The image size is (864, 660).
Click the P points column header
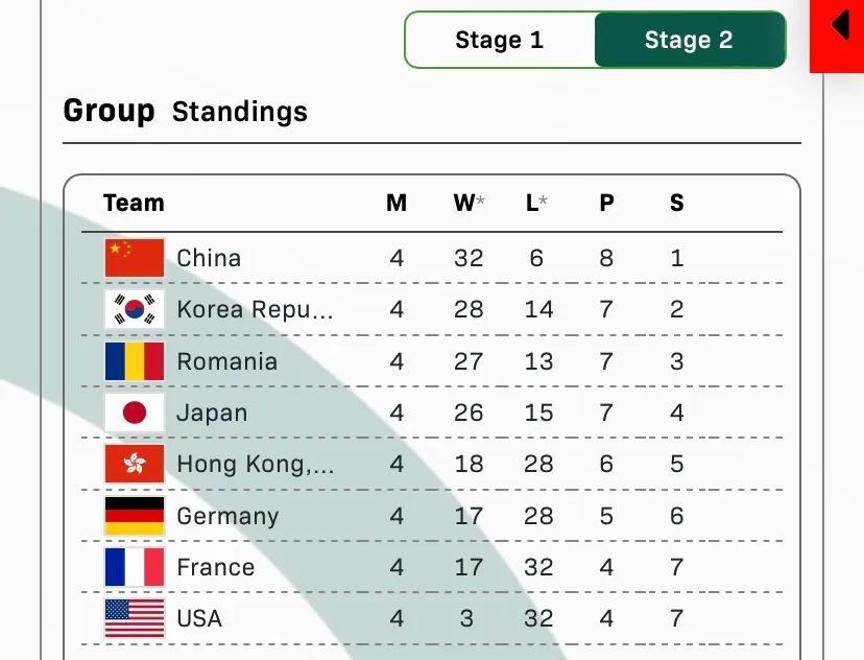pos(606,203)
